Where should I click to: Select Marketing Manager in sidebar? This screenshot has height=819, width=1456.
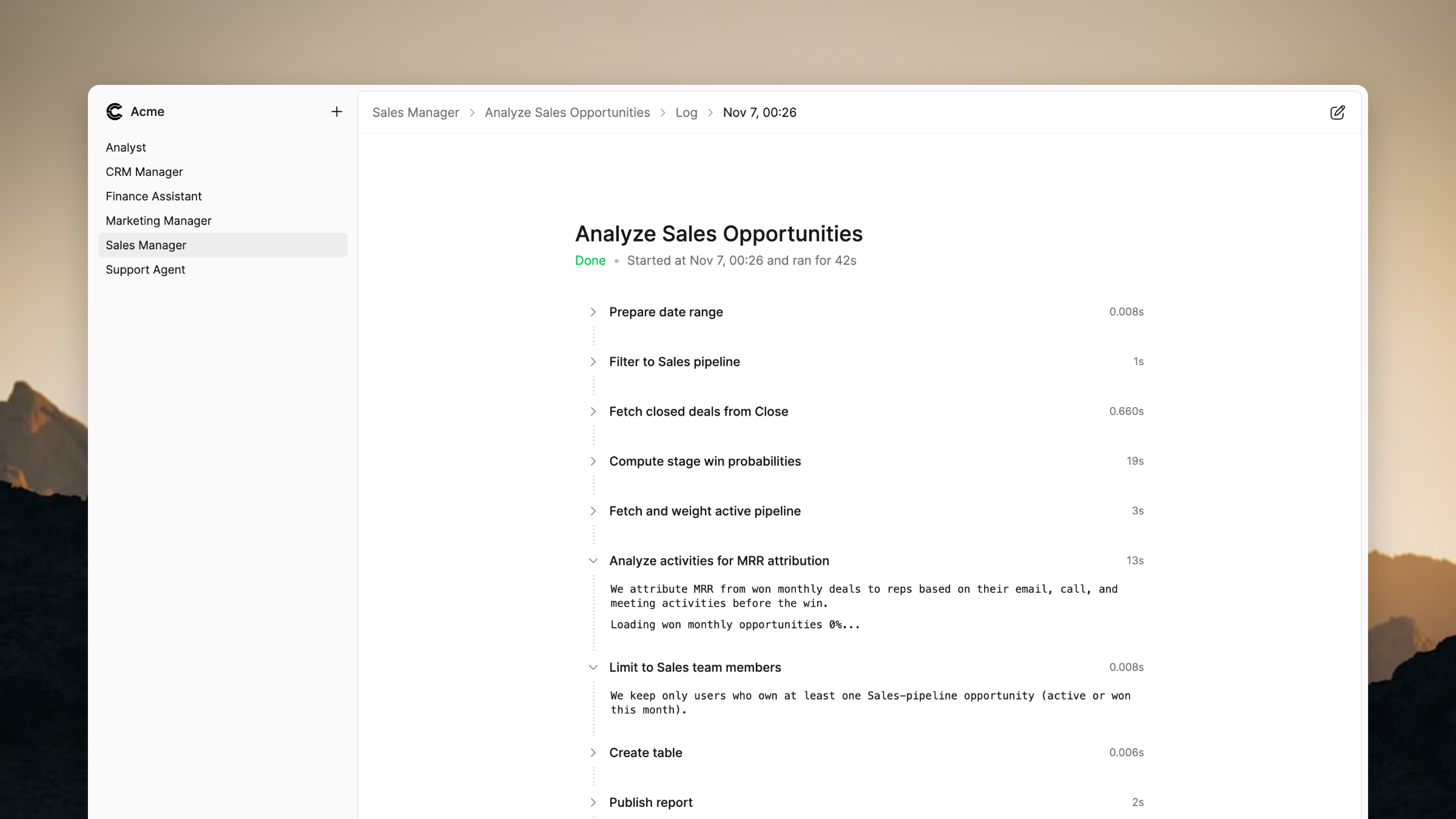pos(158,221)
